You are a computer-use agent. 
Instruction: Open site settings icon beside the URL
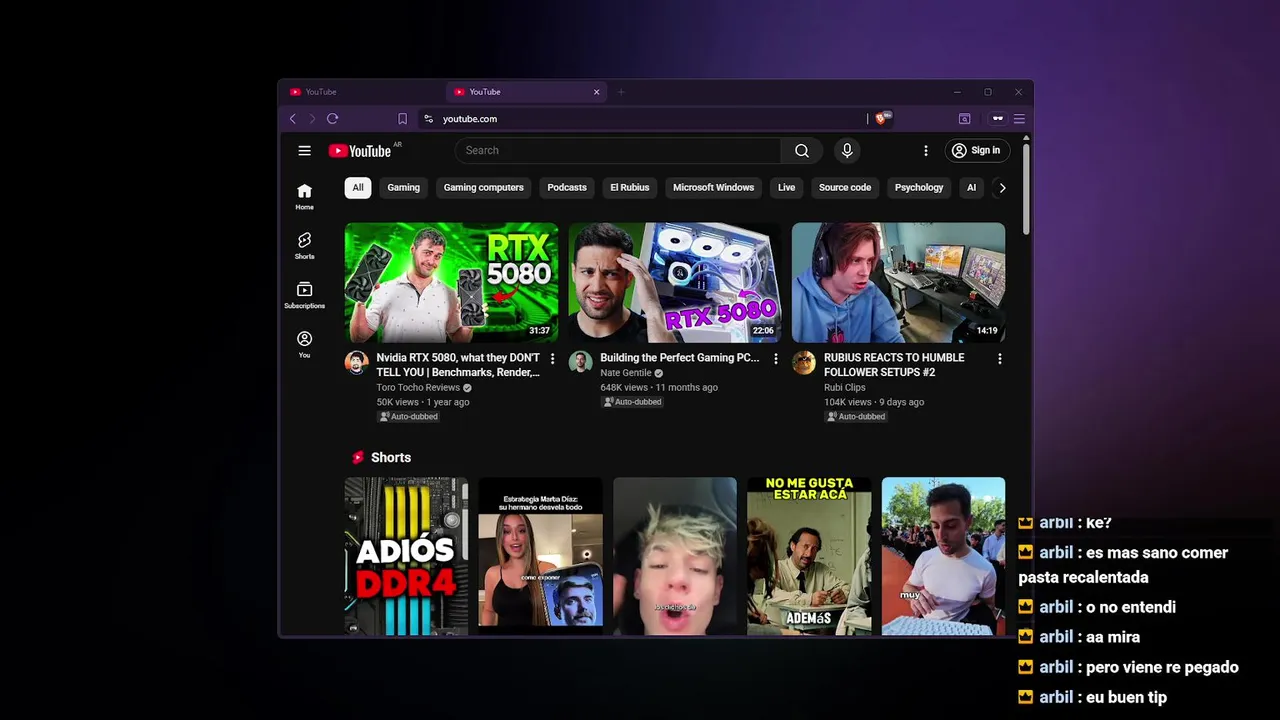coord(428,119)
